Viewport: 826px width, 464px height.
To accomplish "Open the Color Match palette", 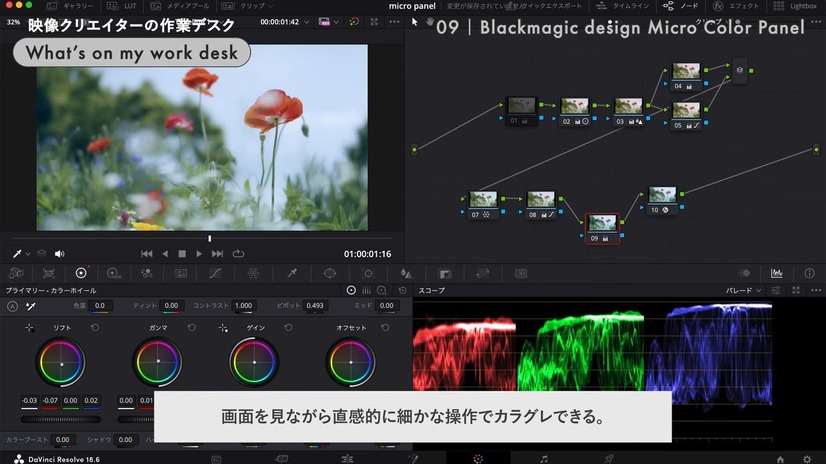I will click(48, 273).
